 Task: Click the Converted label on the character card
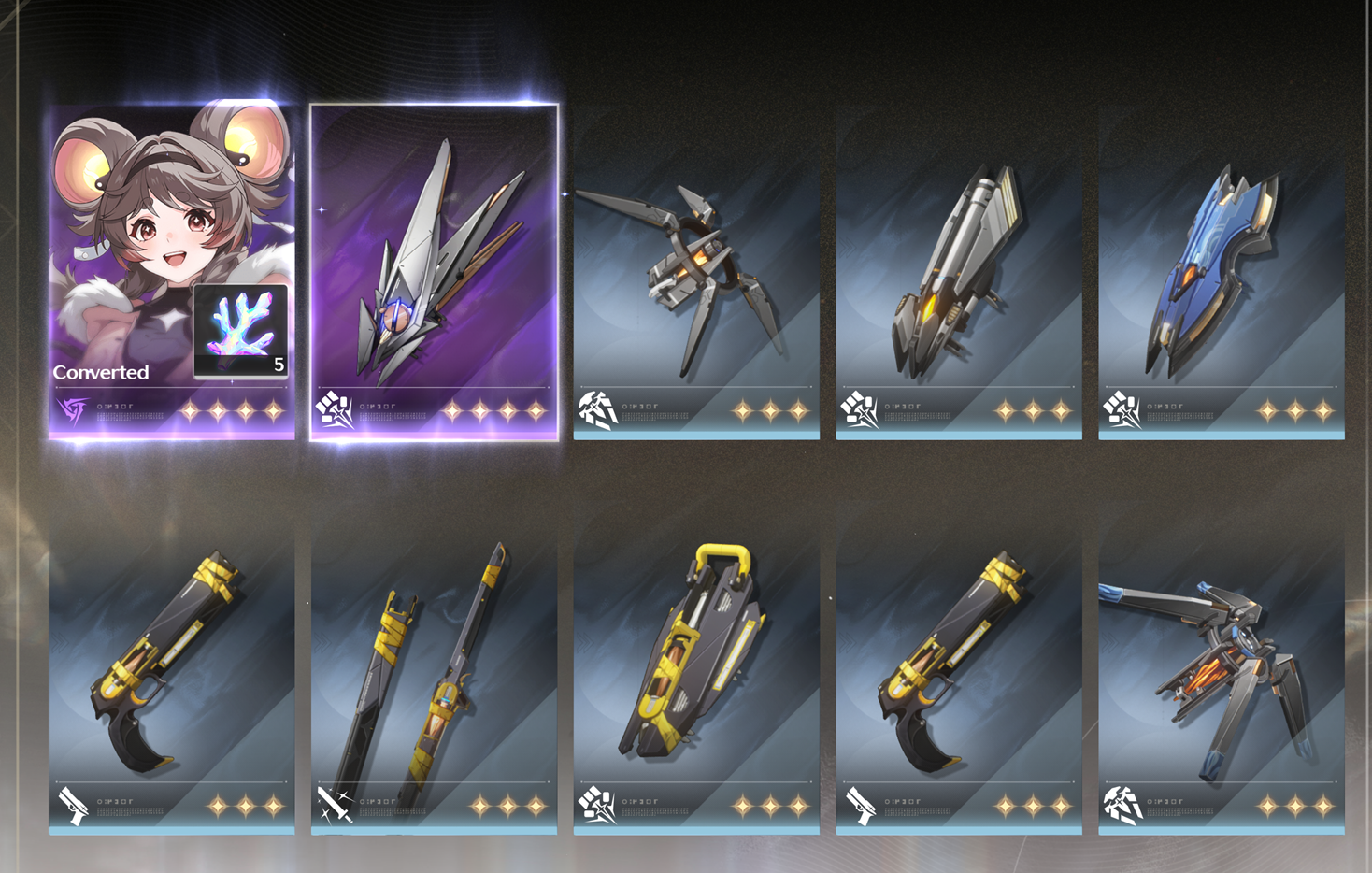101,372
